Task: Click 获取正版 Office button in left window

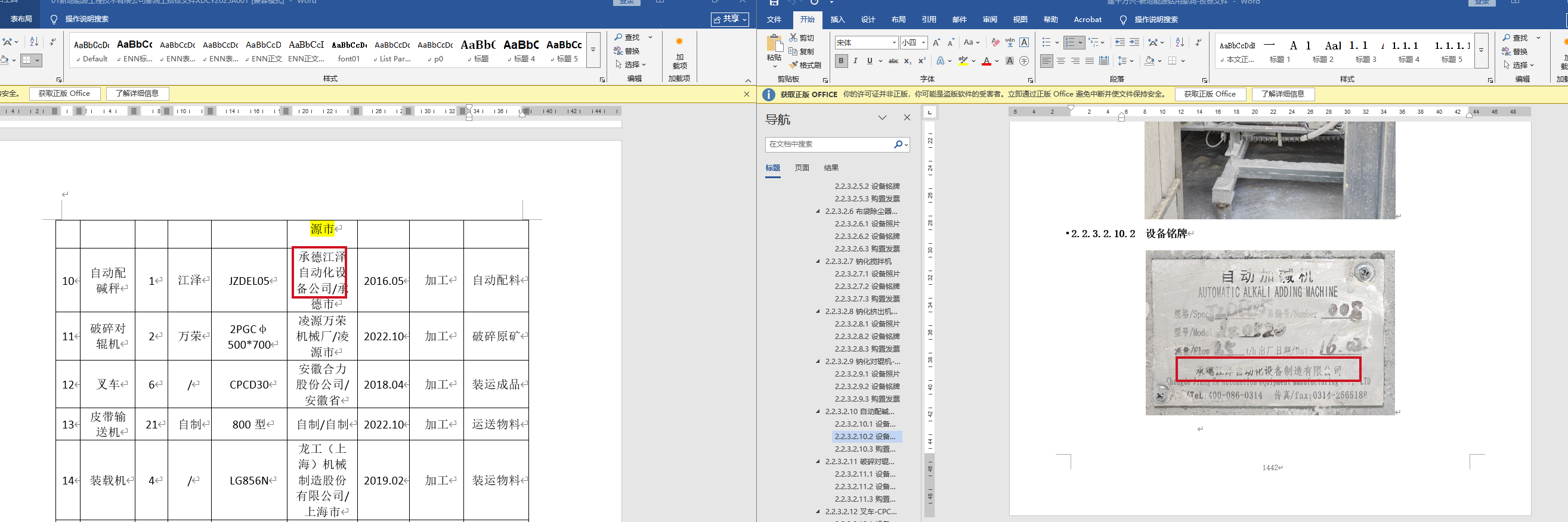Action: click(x=64, y=94)
